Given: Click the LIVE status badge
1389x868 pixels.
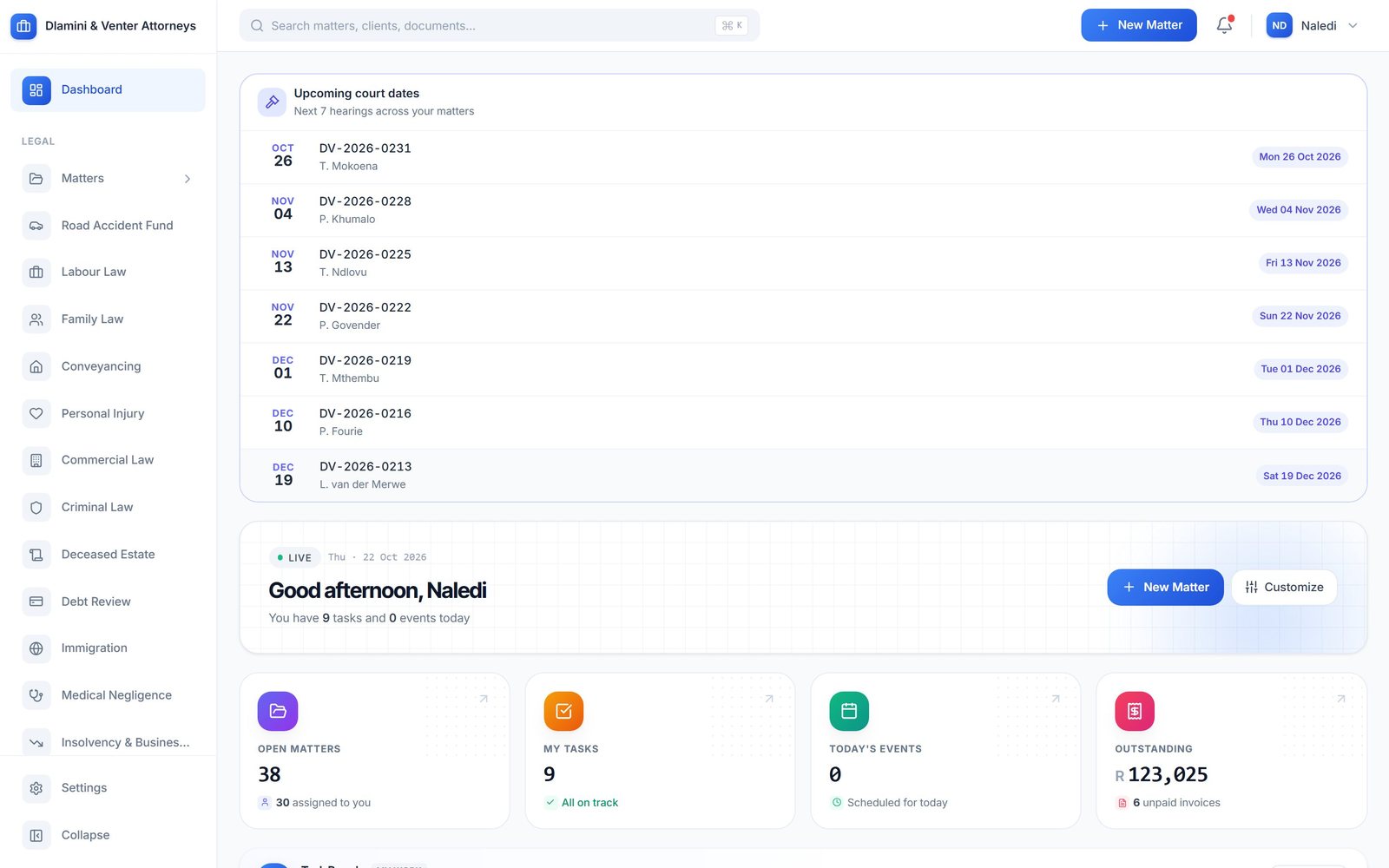Looking at the screenshot, I should [295, 558].
